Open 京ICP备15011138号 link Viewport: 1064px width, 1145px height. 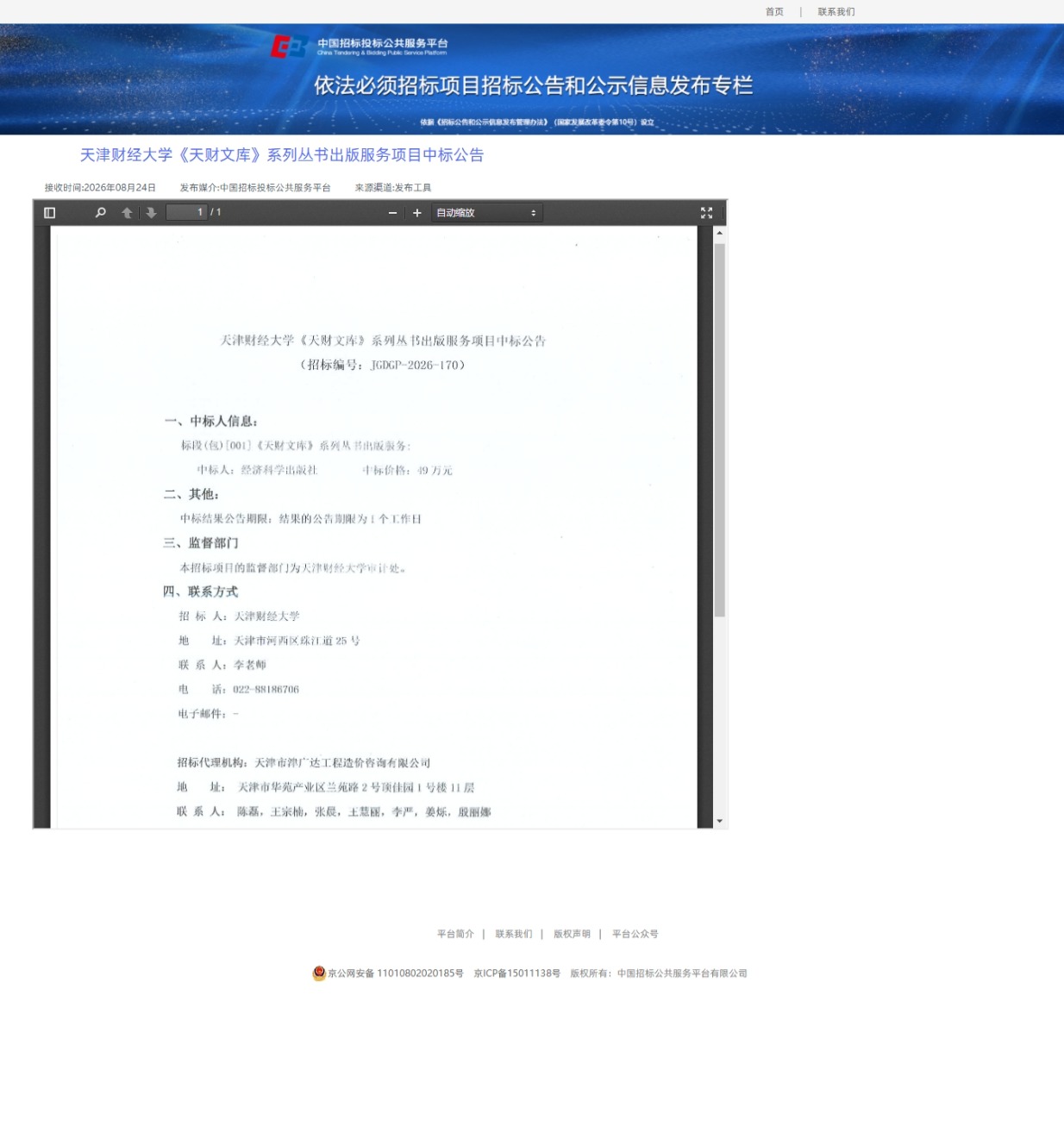coord(517,973)
